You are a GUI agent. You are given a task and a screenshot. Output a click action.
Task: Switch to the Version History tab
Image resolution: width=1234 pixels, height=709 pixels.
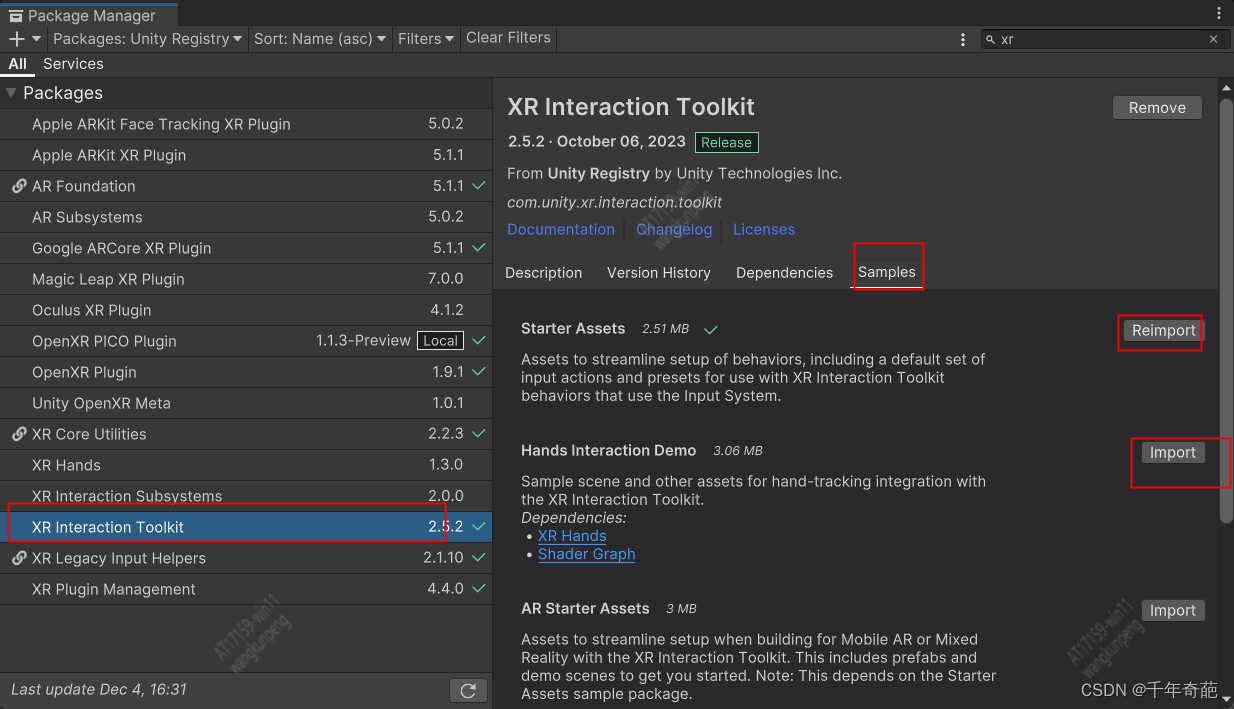point(659,272)
